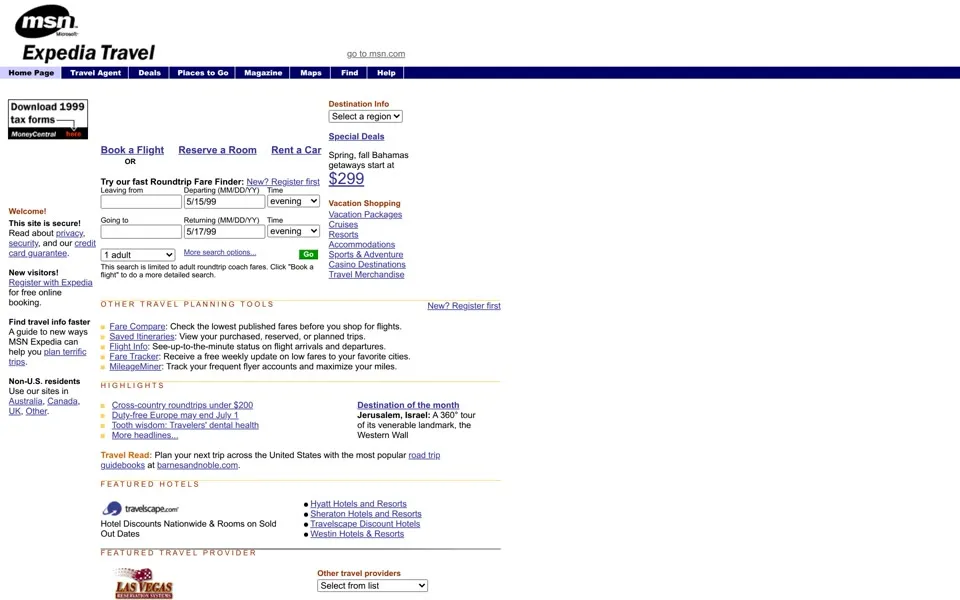Open Travelscape Discount Hotels link
This screenshot has width=960, height=600.
tap(365, 523)
